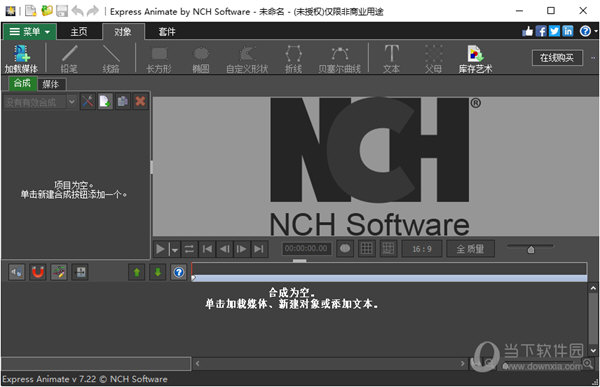Click the speaker audio icon in timeline toolbar

pyautogui.click(x=17, y=272)
